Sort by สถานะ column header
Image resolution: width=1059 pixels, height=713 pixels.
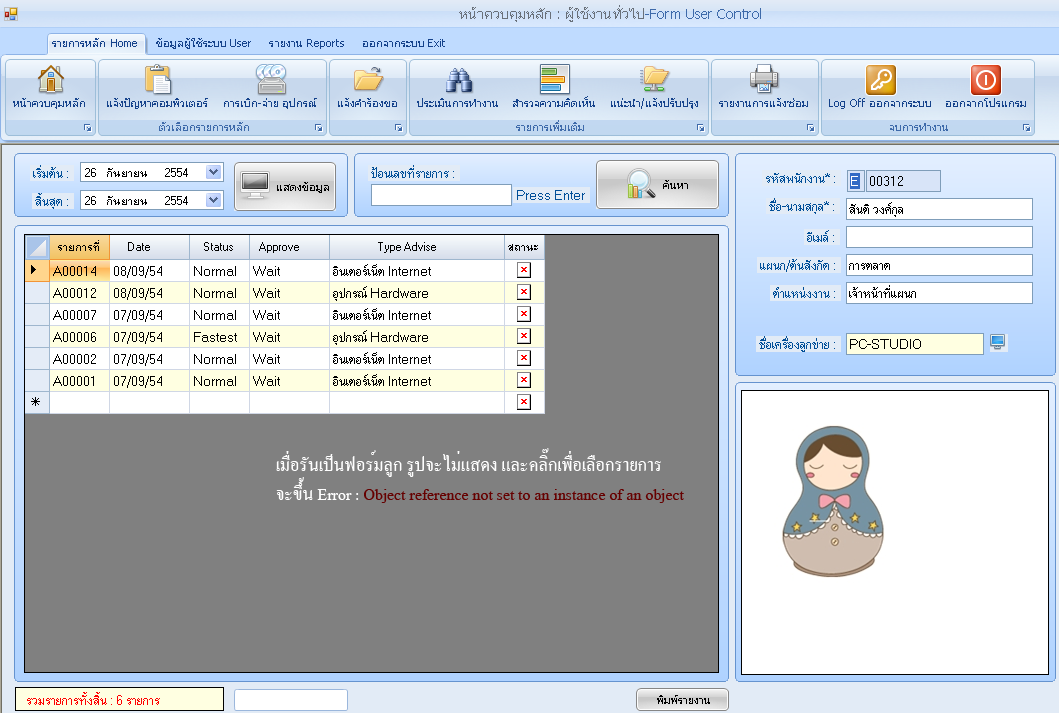pyautogui.click(x=524, y=247)
